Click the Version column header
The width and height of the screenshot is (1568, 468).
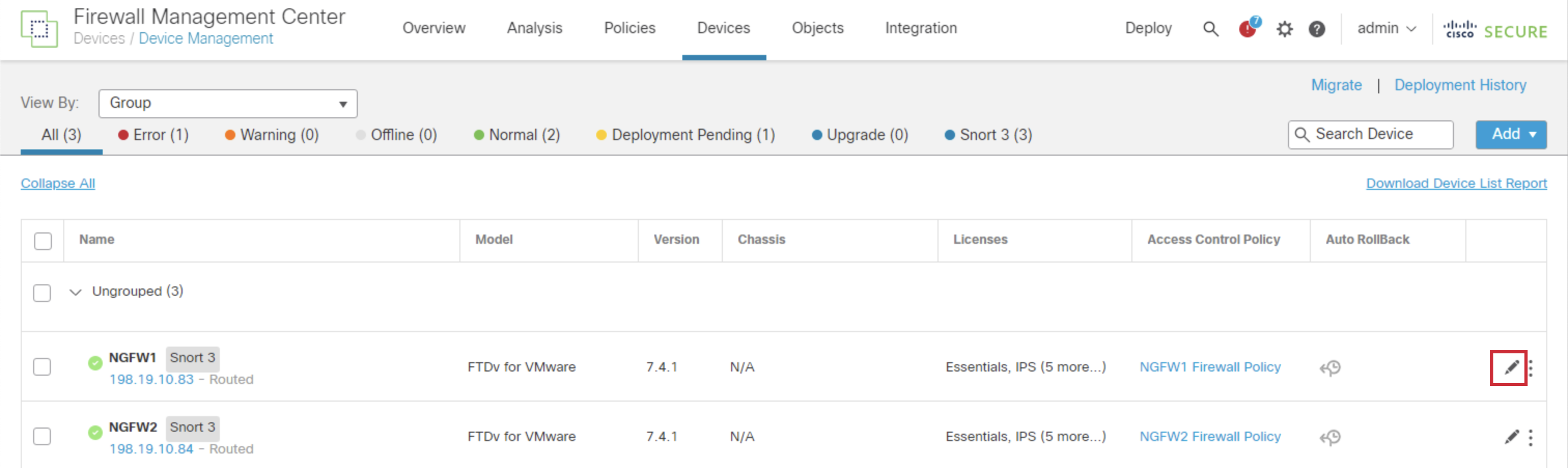coord(676,240)
